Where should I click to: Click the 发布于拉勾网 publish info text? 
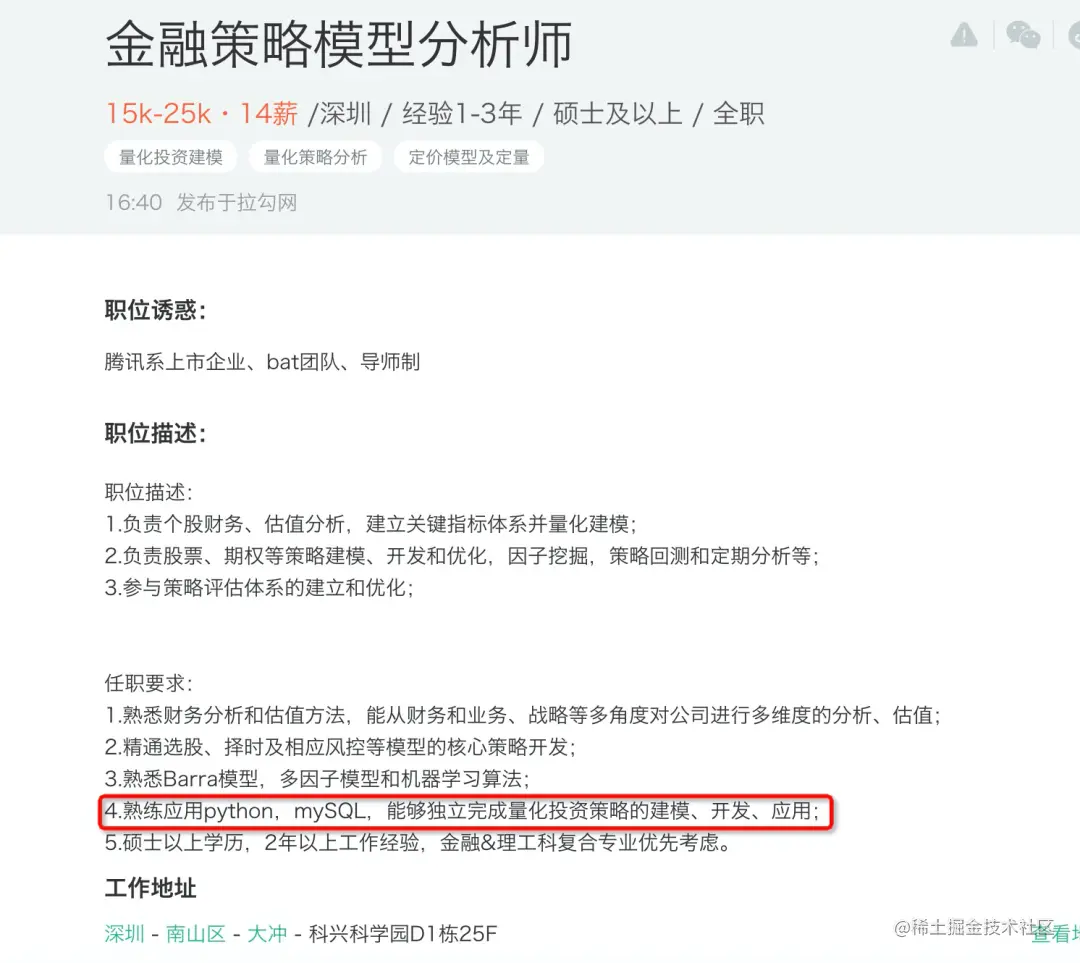click(x=237, y=203)
